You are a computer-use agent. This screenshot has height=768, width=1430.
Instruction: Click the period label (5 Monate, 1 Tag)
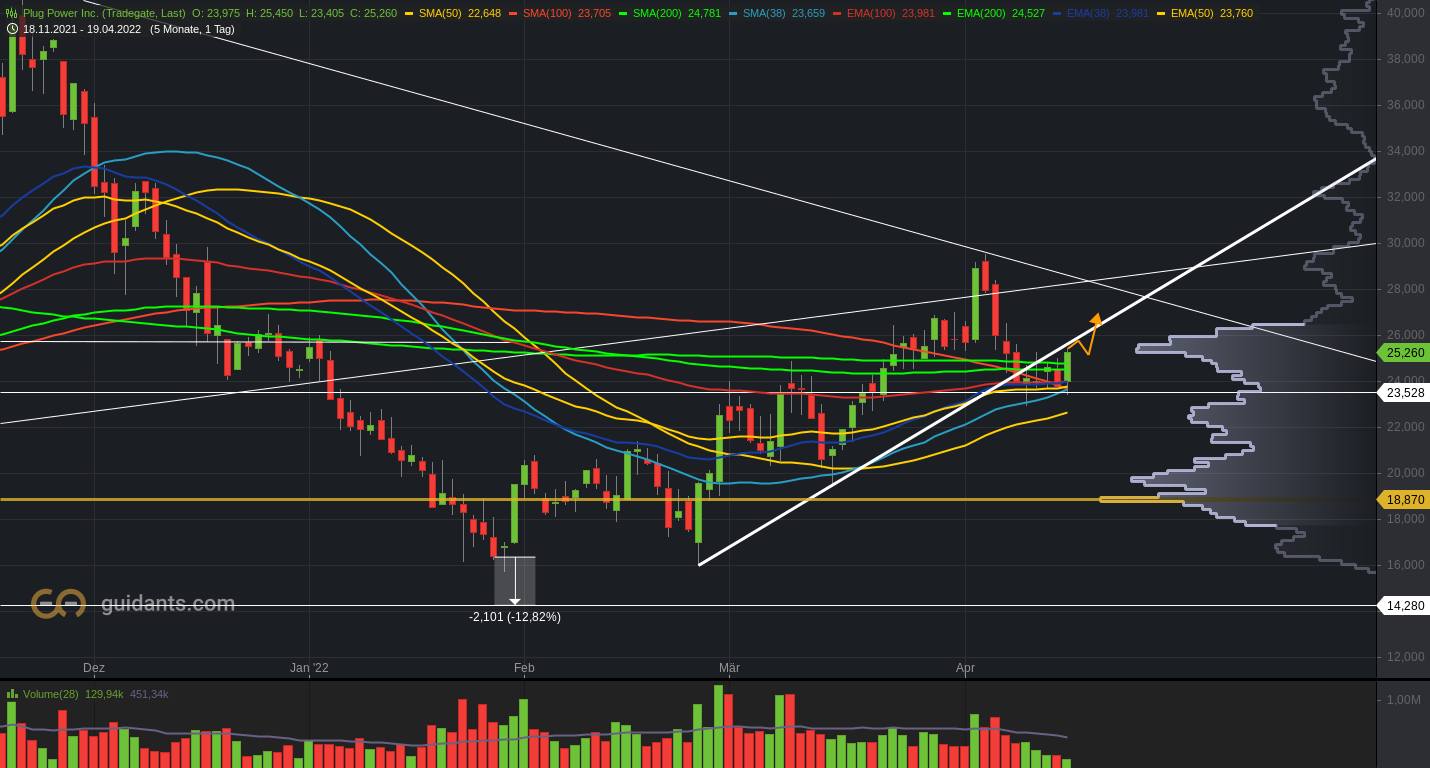192,29
